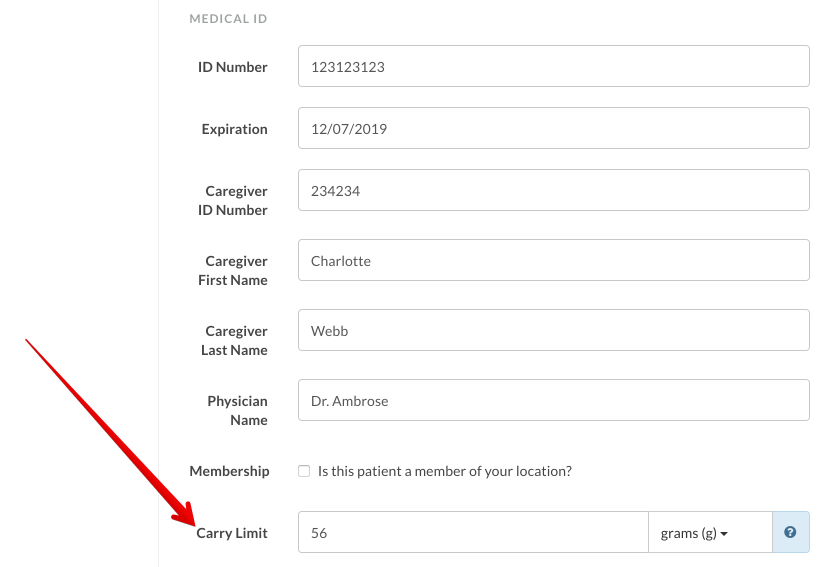The image size is (822, 567).
Task: Click the Carry Limit label
Action: click(x=232, y=533)
